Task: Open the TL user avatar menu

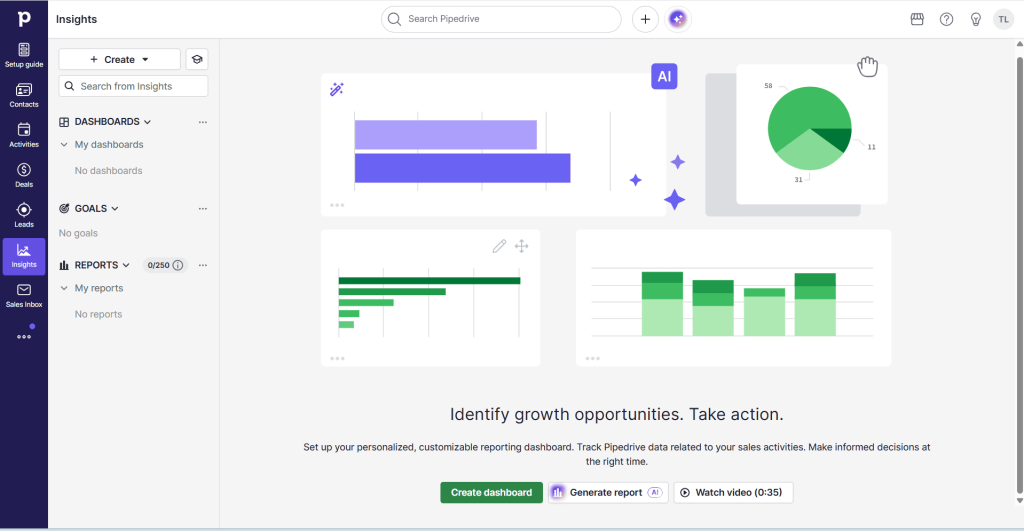Action: [1003, 19]
